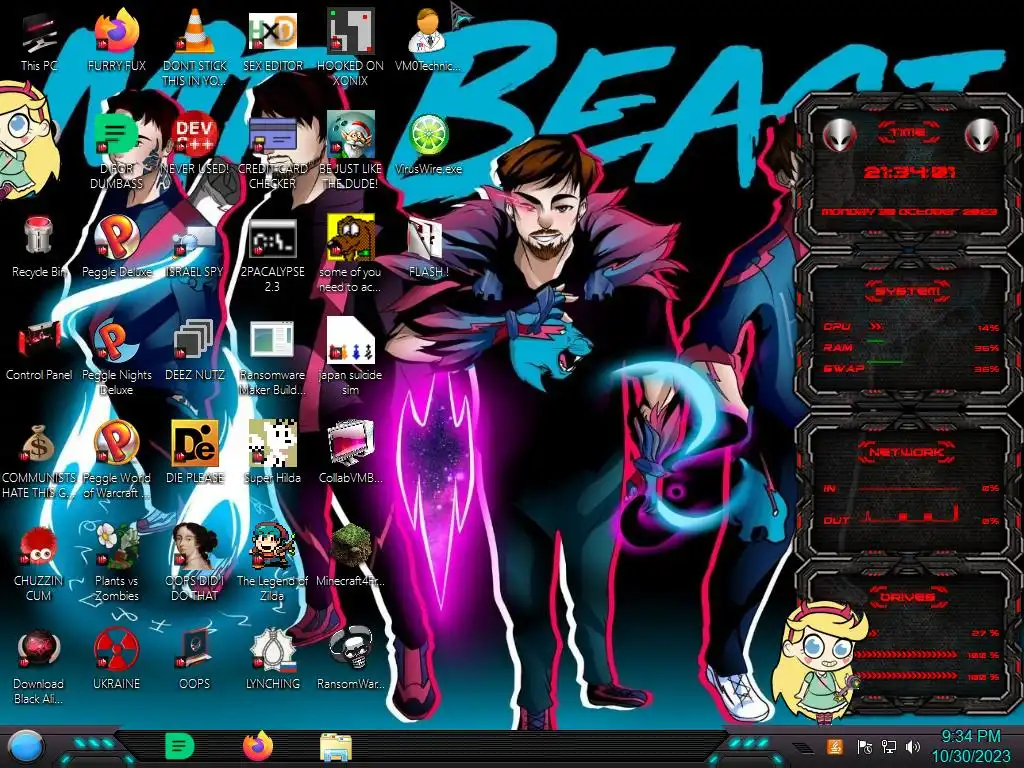Open the BE JUST LIKE THE DUDE! icon
The width and height of the screenshot is (1024, 768).
point(350,150)
